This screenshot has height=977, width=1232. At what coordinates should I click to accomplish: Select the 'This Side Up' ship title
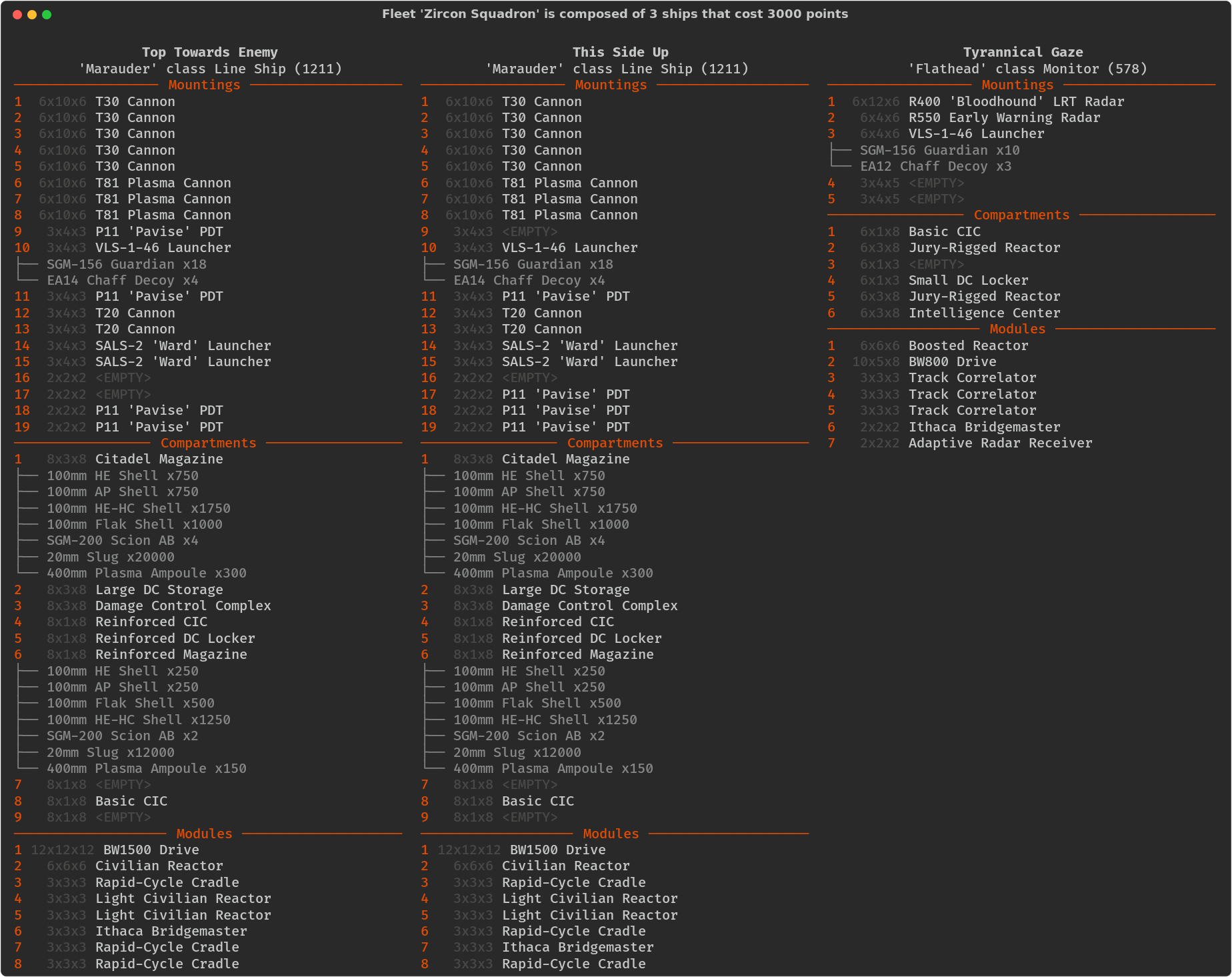point(620,52)
